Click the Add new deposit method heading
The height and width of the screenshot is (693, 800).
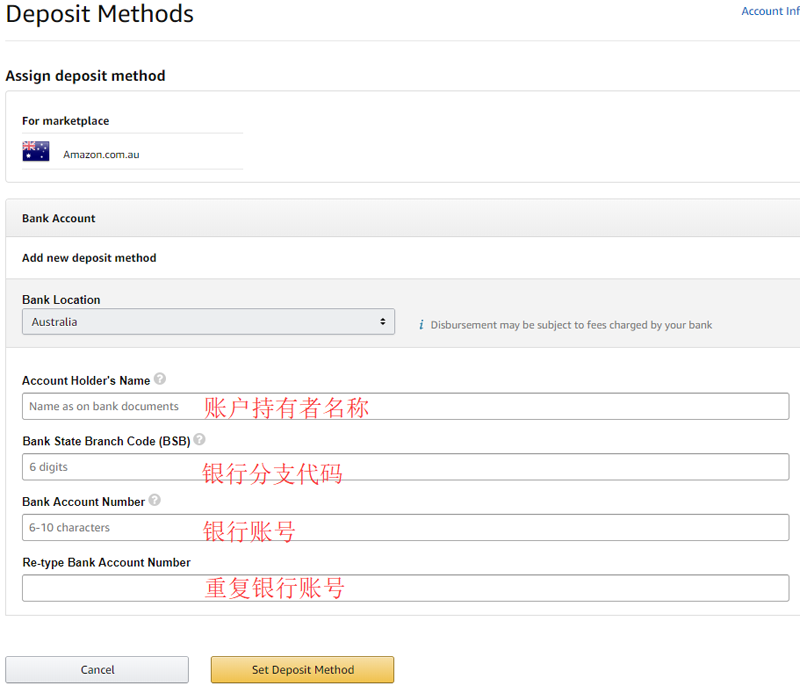click(89, 258)
